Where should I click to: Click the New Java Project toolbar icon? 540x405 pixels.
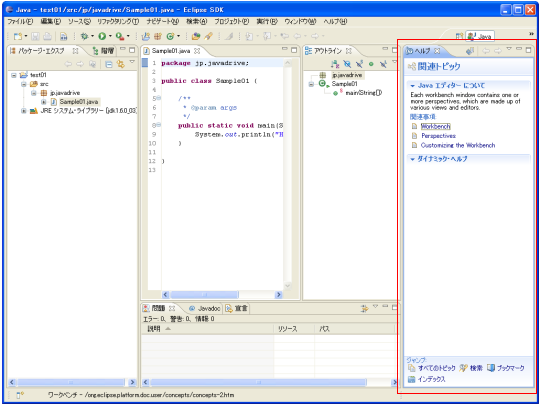(146, 36)
